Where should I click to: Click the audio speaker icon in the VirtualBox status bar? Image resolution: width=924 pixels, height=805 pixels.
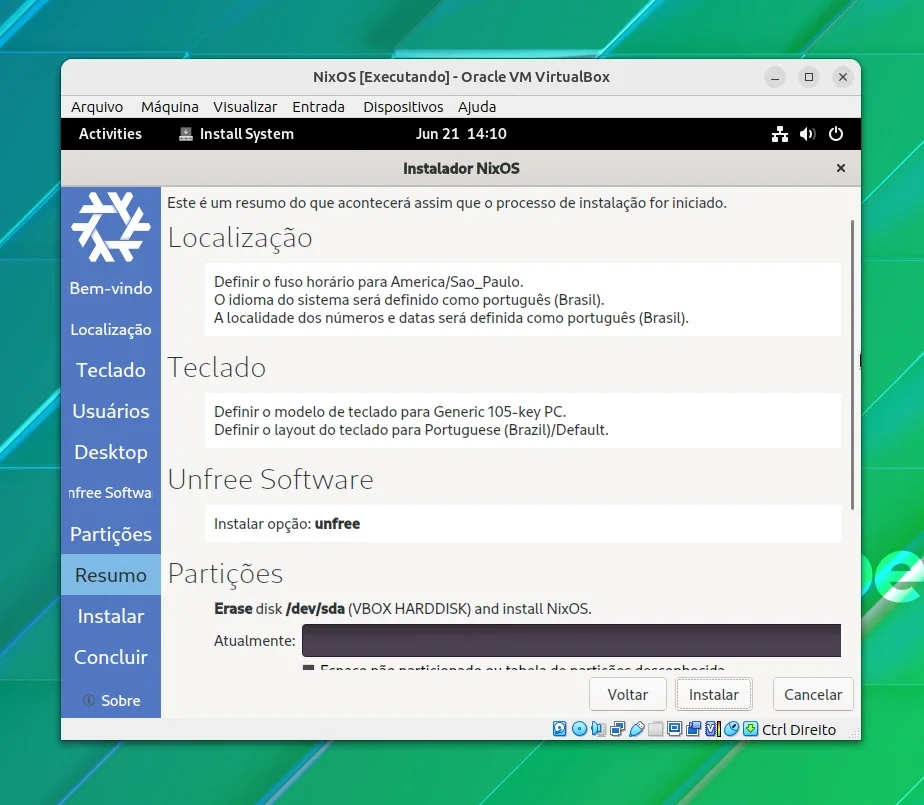(x=598, y=729)
